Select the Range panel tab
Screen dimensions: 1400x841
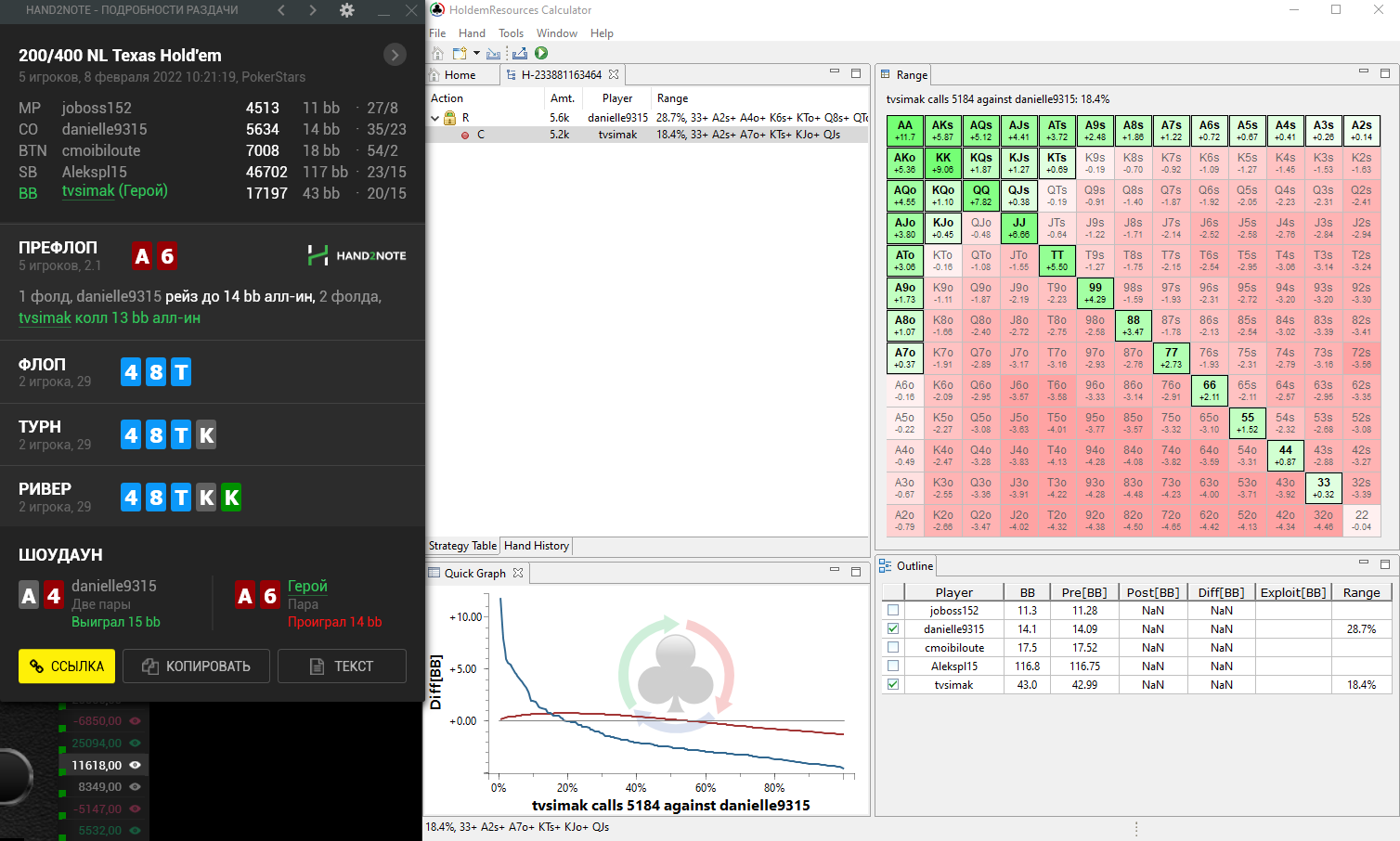pos(903,74)
